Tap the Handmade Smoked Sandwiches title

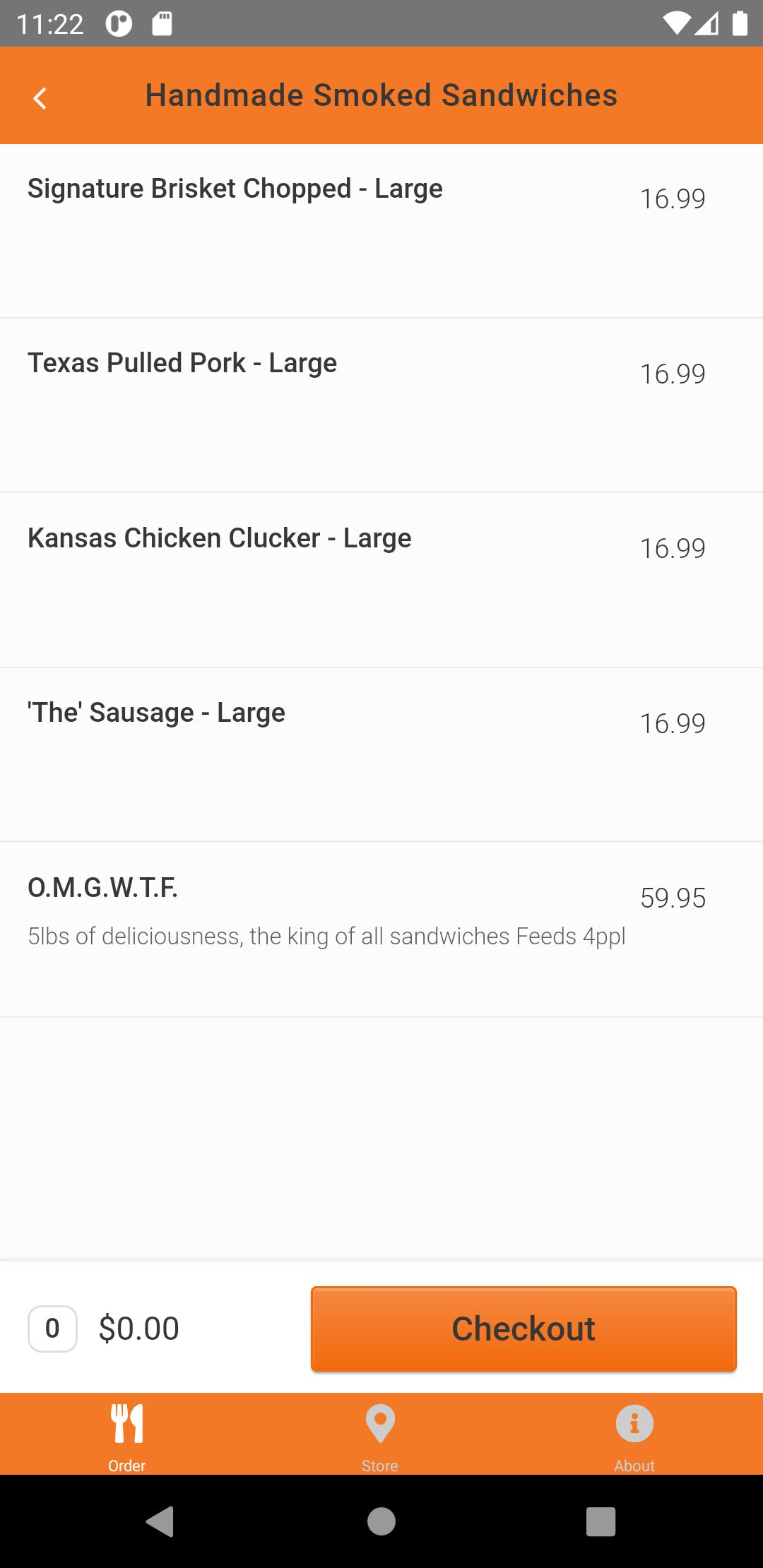(381, 95)
